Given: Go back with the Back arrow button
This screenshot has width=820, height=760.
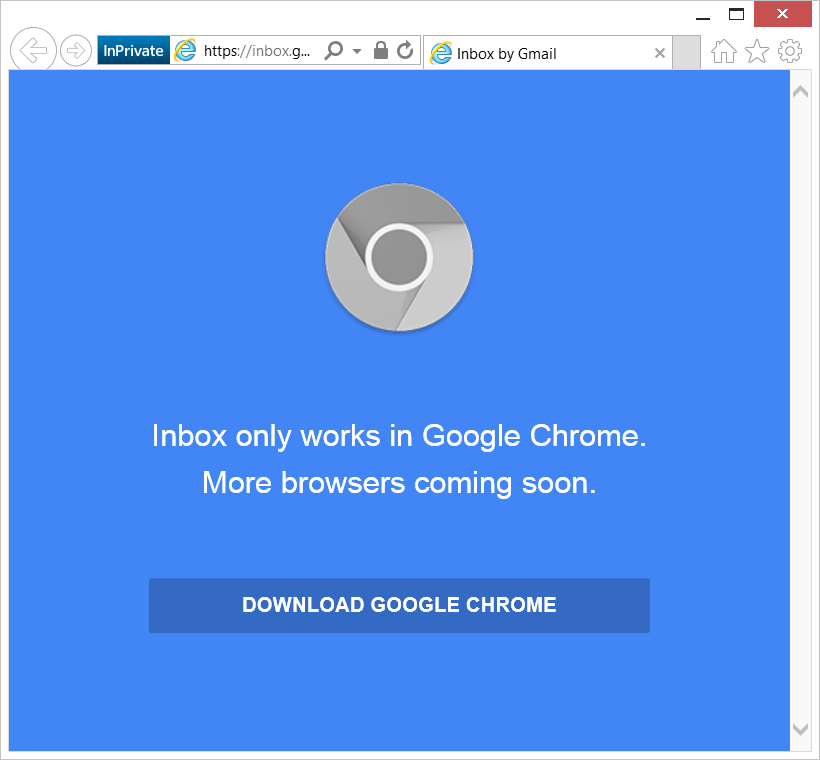Looking at the screenshot, I should (33, 50).
